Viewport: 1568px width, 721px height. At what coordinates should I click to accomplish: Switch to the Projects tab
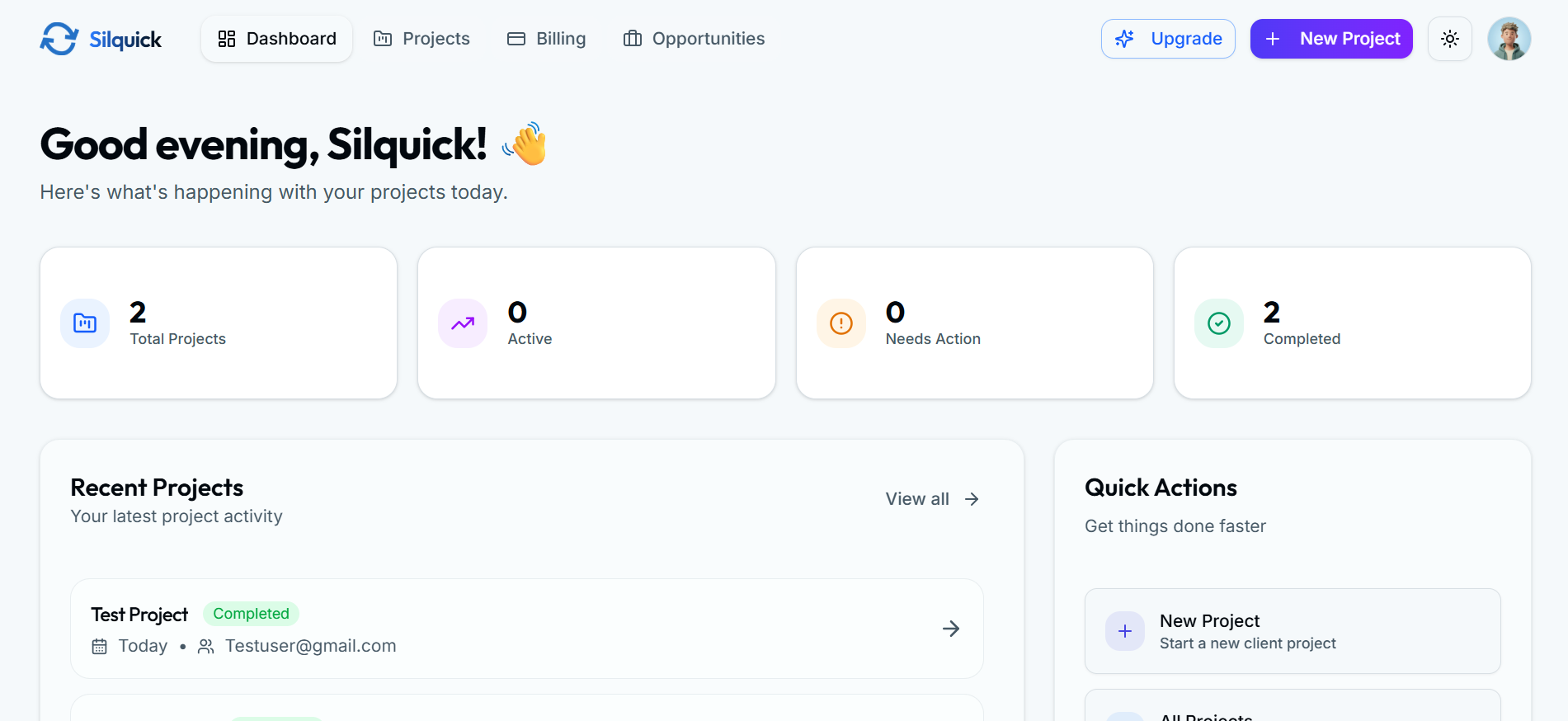coord(421,38)
